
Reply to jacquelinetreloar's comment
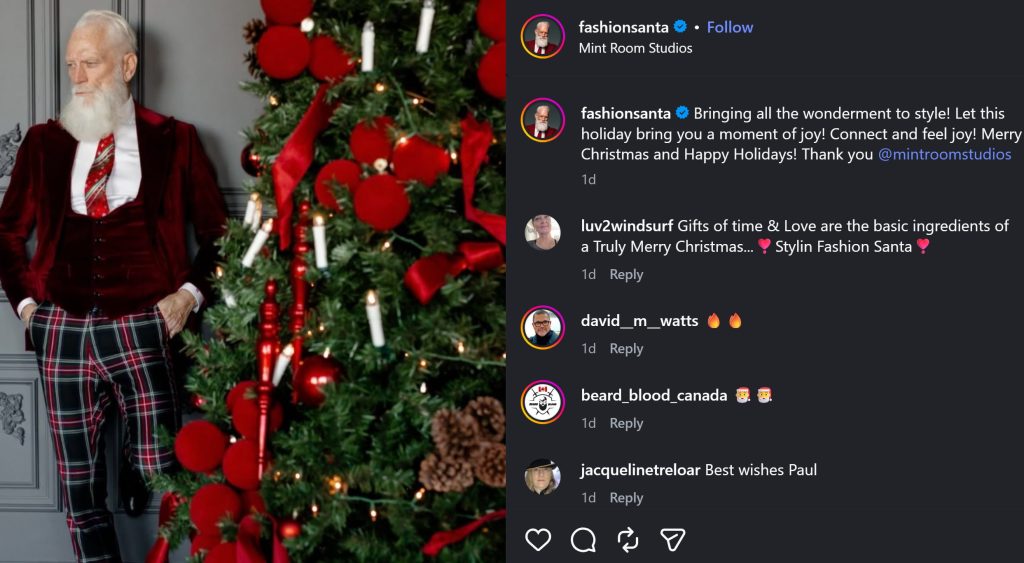tap(626, 498)
